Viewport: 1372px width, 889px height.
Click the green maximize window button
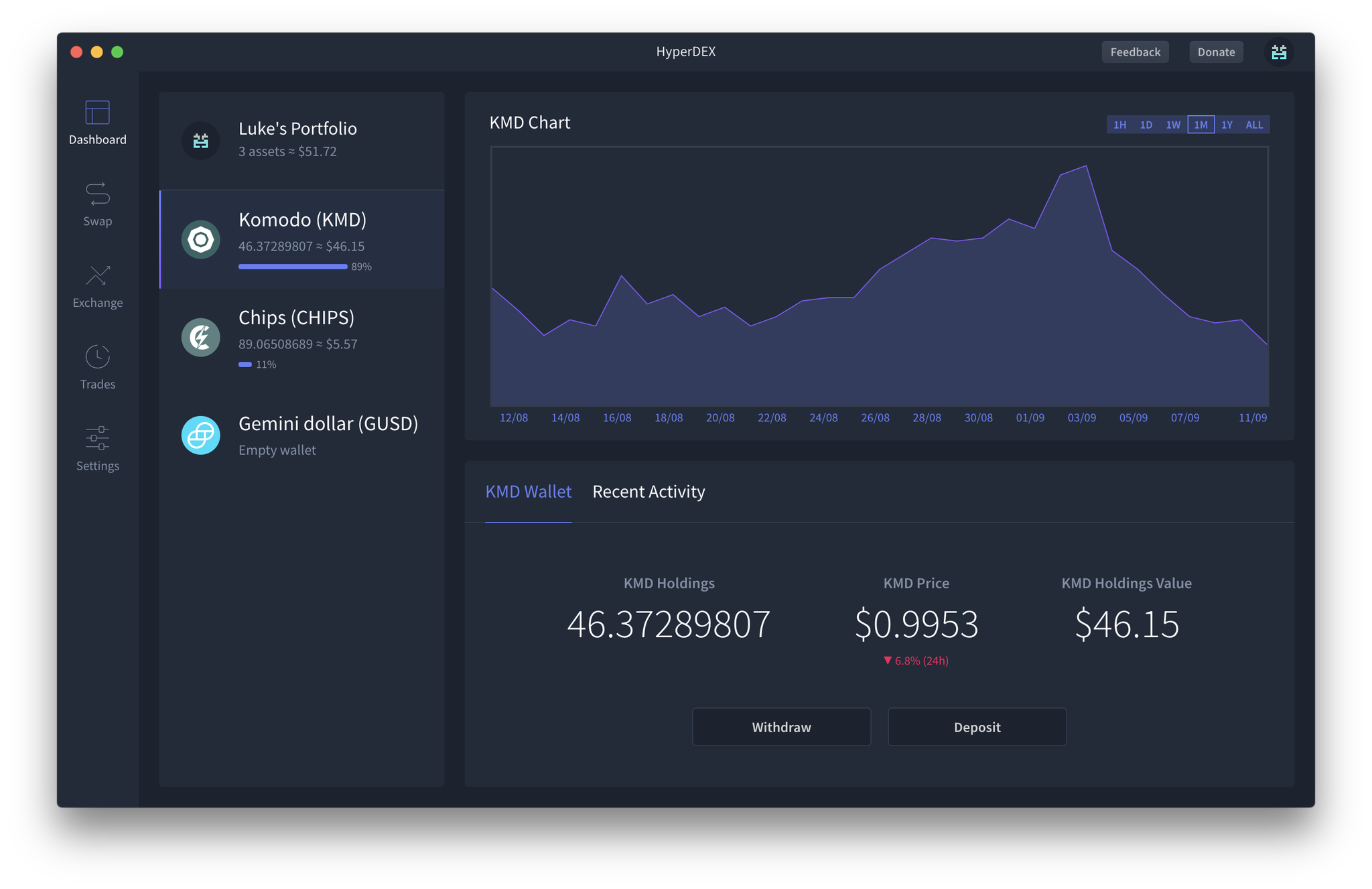click(x=117, y=52)
